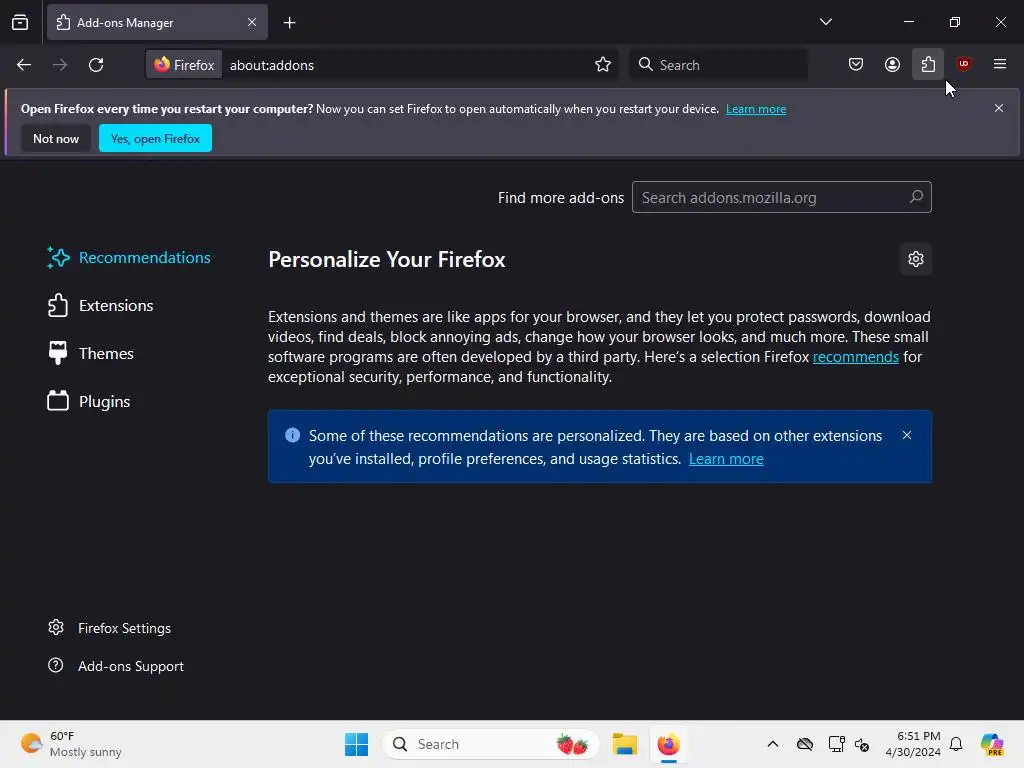1024x768 pixels.
Task: Open Learn more in the blue info box
Action: pos(726,459)
